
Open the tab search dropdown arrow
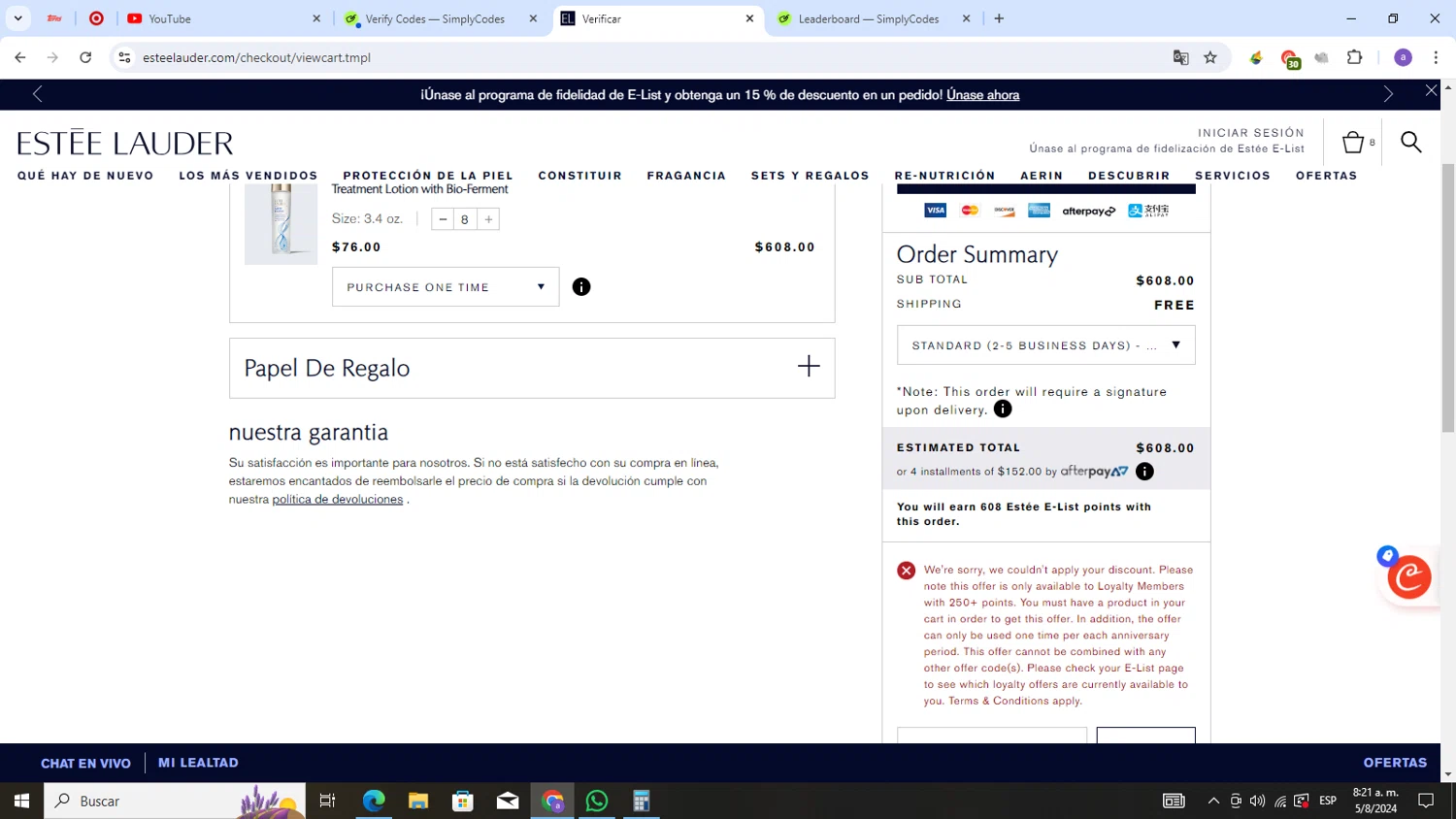[x=17, y=18]
